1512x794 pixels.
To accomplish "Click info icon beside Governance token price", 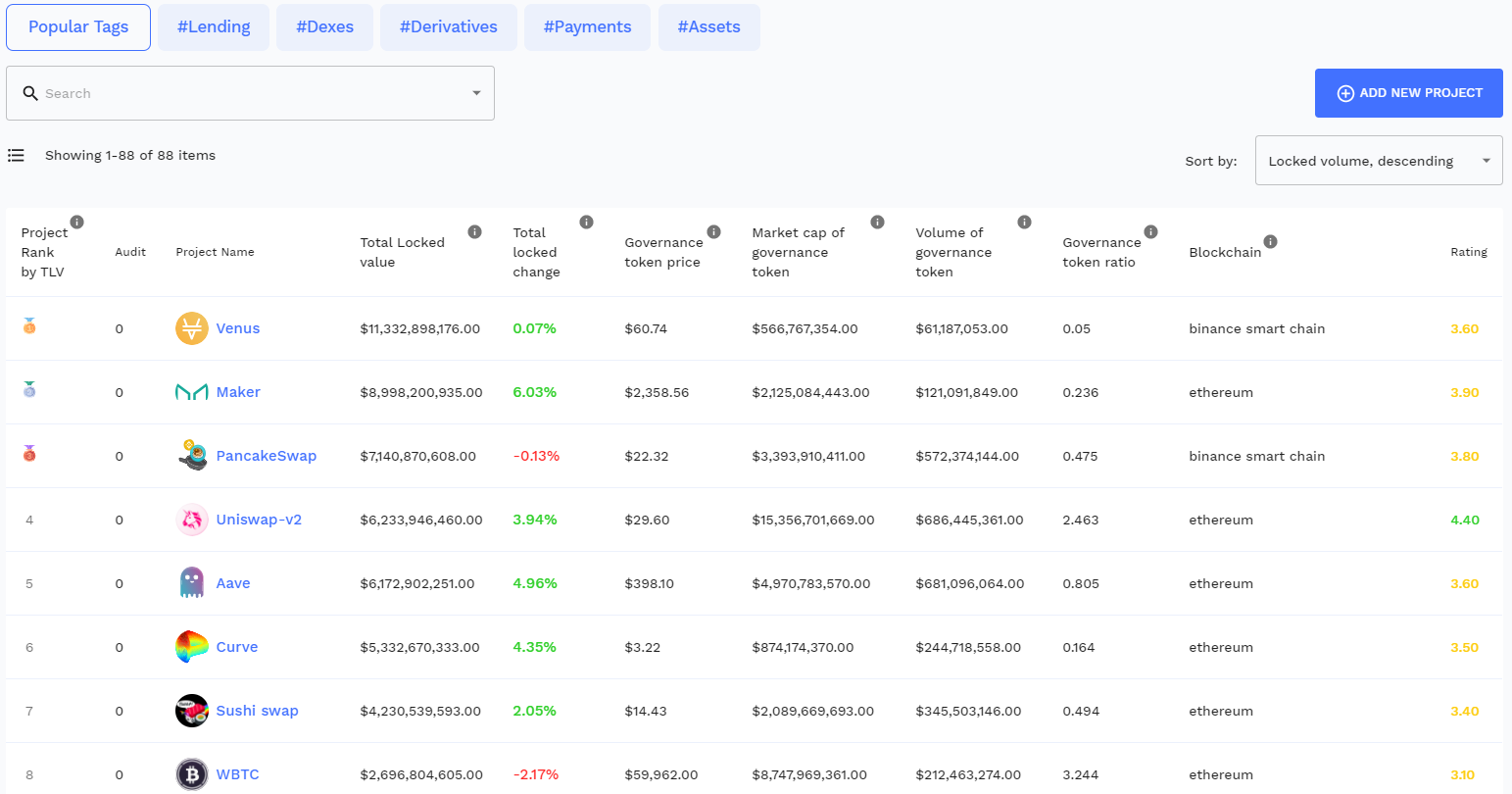I will tap(713, 232).
